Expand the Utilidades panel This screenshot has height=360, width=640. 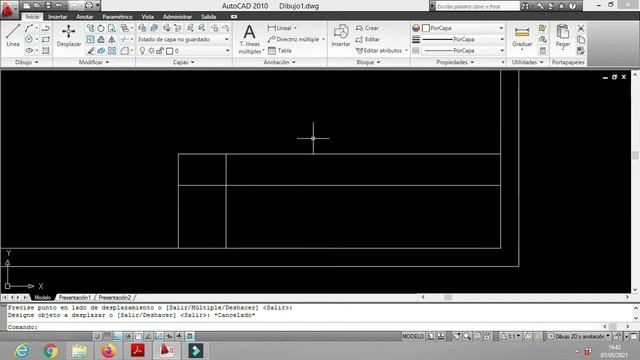[527, 62]
